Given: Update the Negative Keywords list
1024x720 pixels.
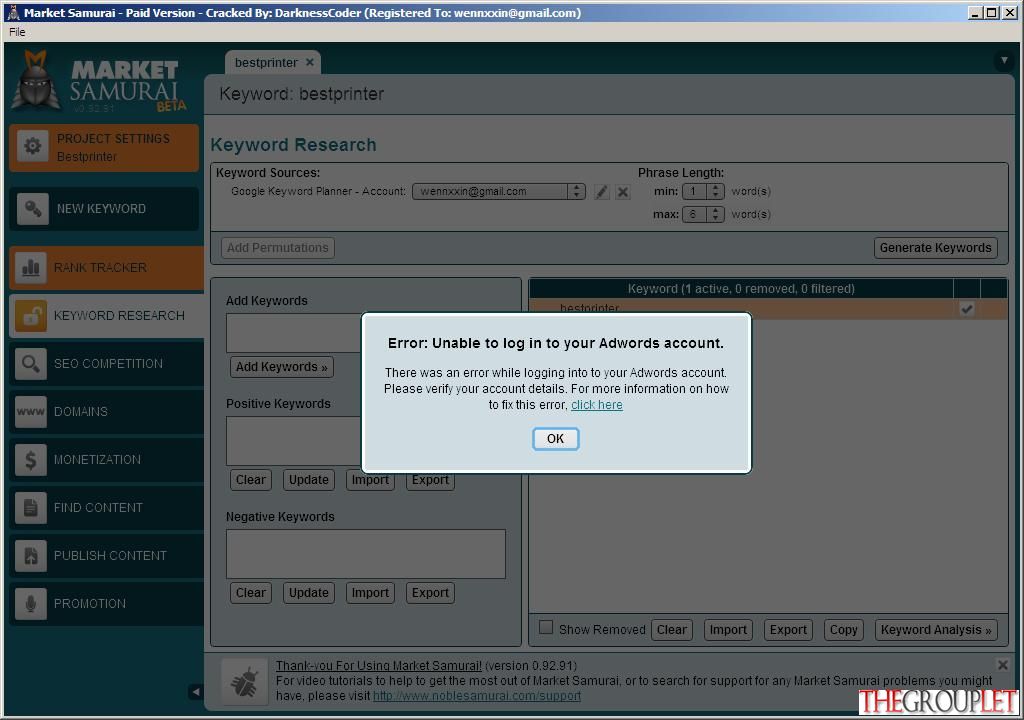Looking at the screenshot, I should click(x=308, y=593).
